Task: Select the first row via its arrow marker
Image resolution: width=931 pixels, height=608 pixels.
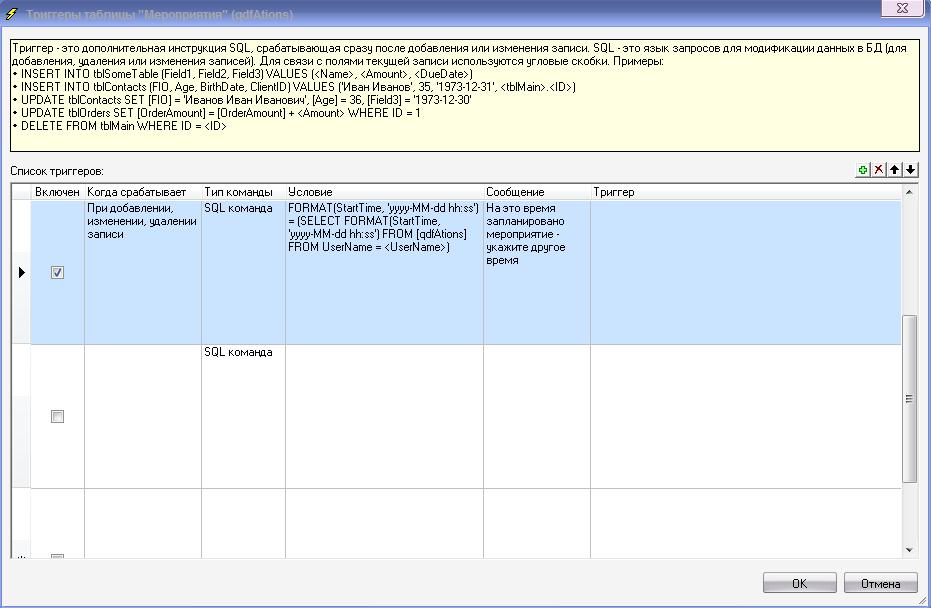Action: (x=21, y=272)
